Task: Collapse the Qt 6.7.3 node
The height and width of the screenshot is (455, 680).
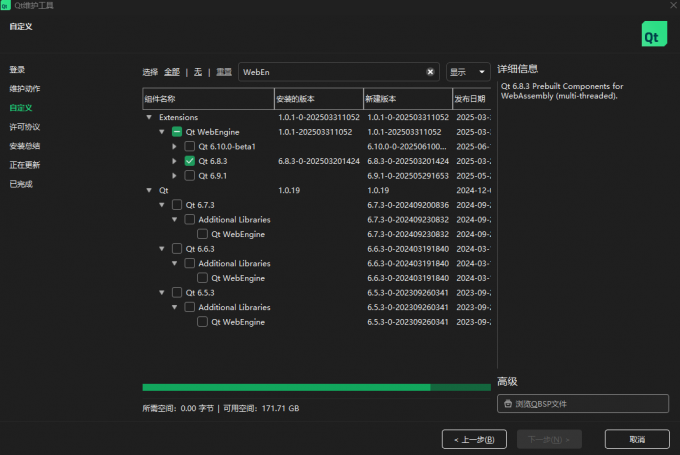Action: pyautogui.click(x=162, y=205)
